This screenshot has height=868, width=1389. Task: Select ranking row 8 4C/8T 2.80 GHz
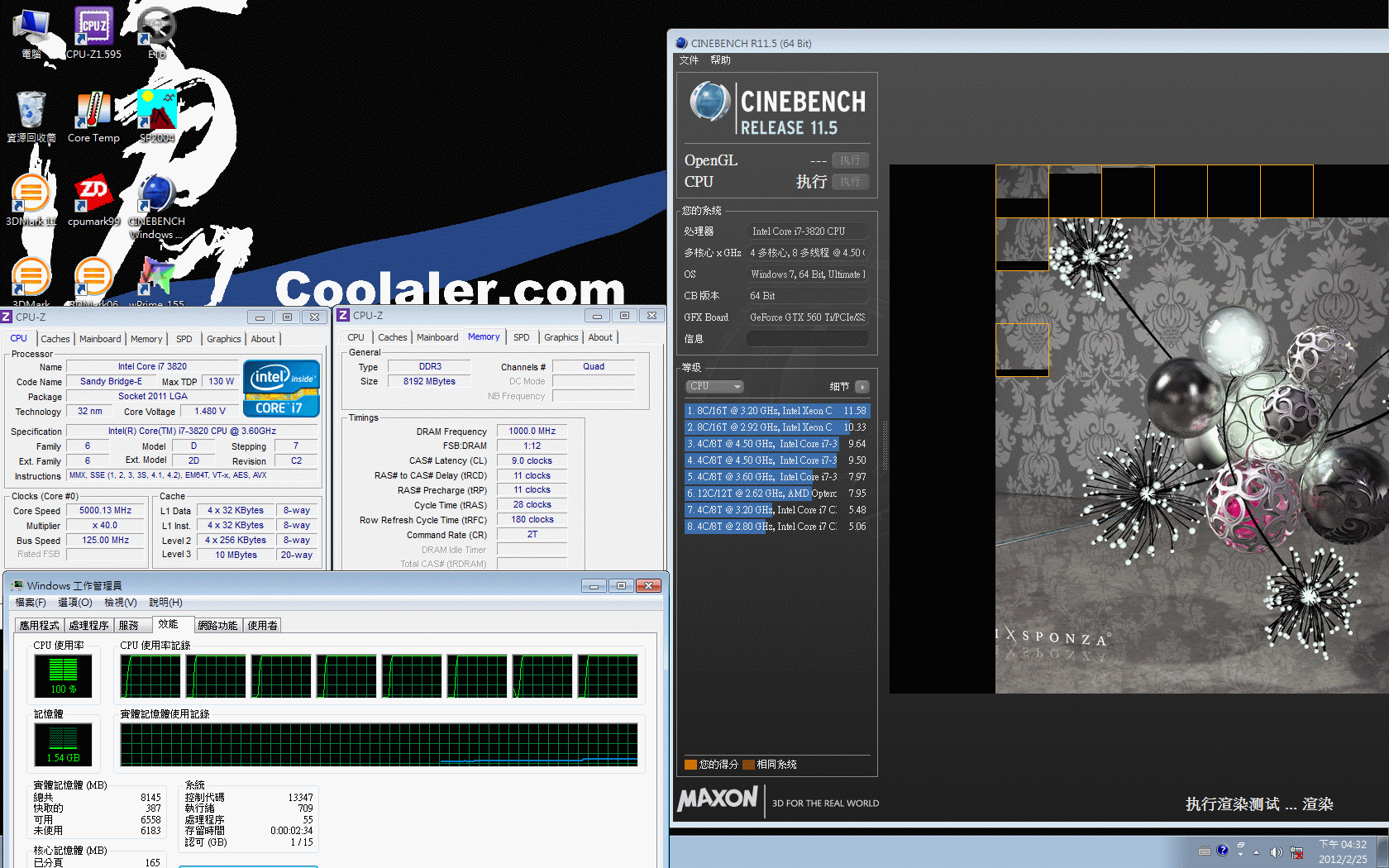[777, 527]
